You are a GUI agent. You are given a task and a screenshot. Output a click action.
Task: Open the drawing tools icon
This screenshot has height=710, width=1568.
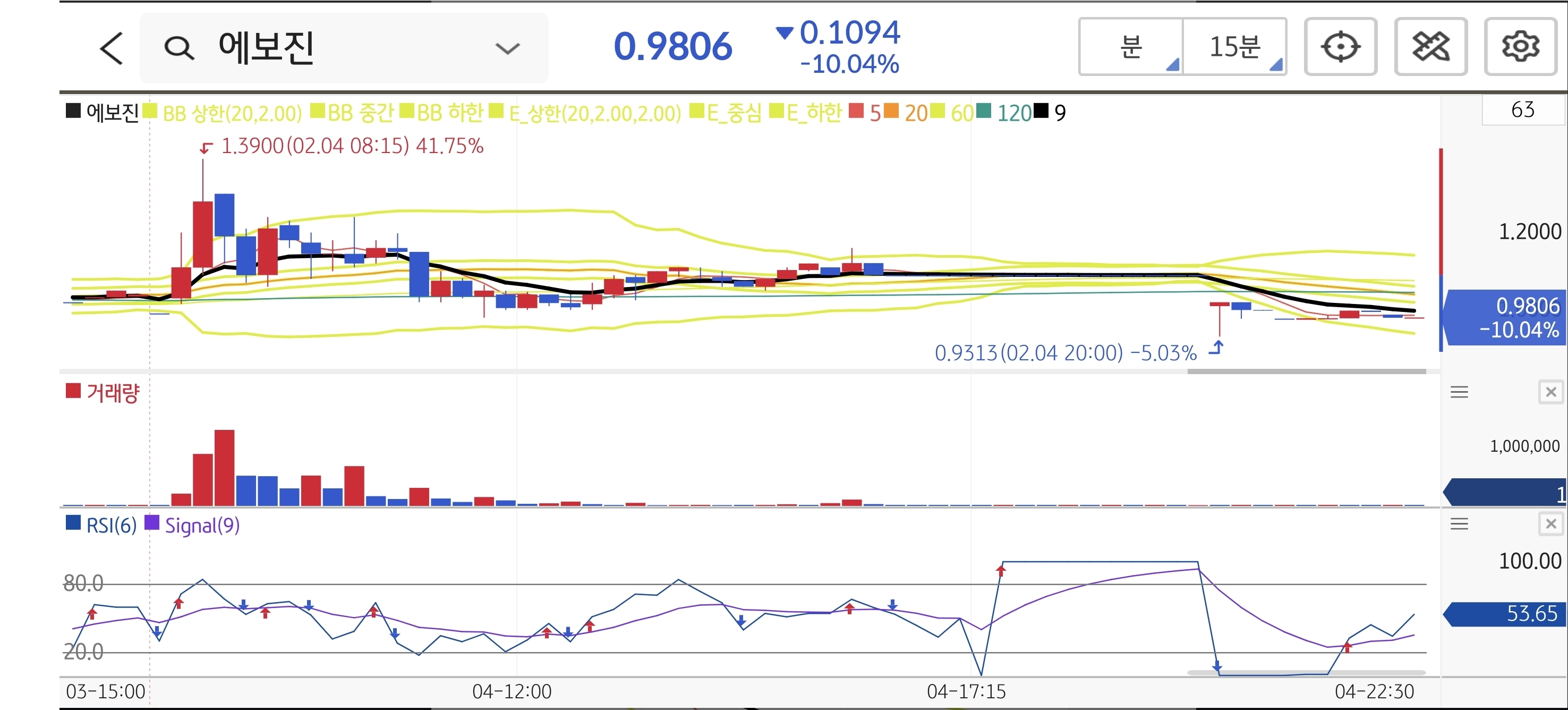pos(1430,47)
